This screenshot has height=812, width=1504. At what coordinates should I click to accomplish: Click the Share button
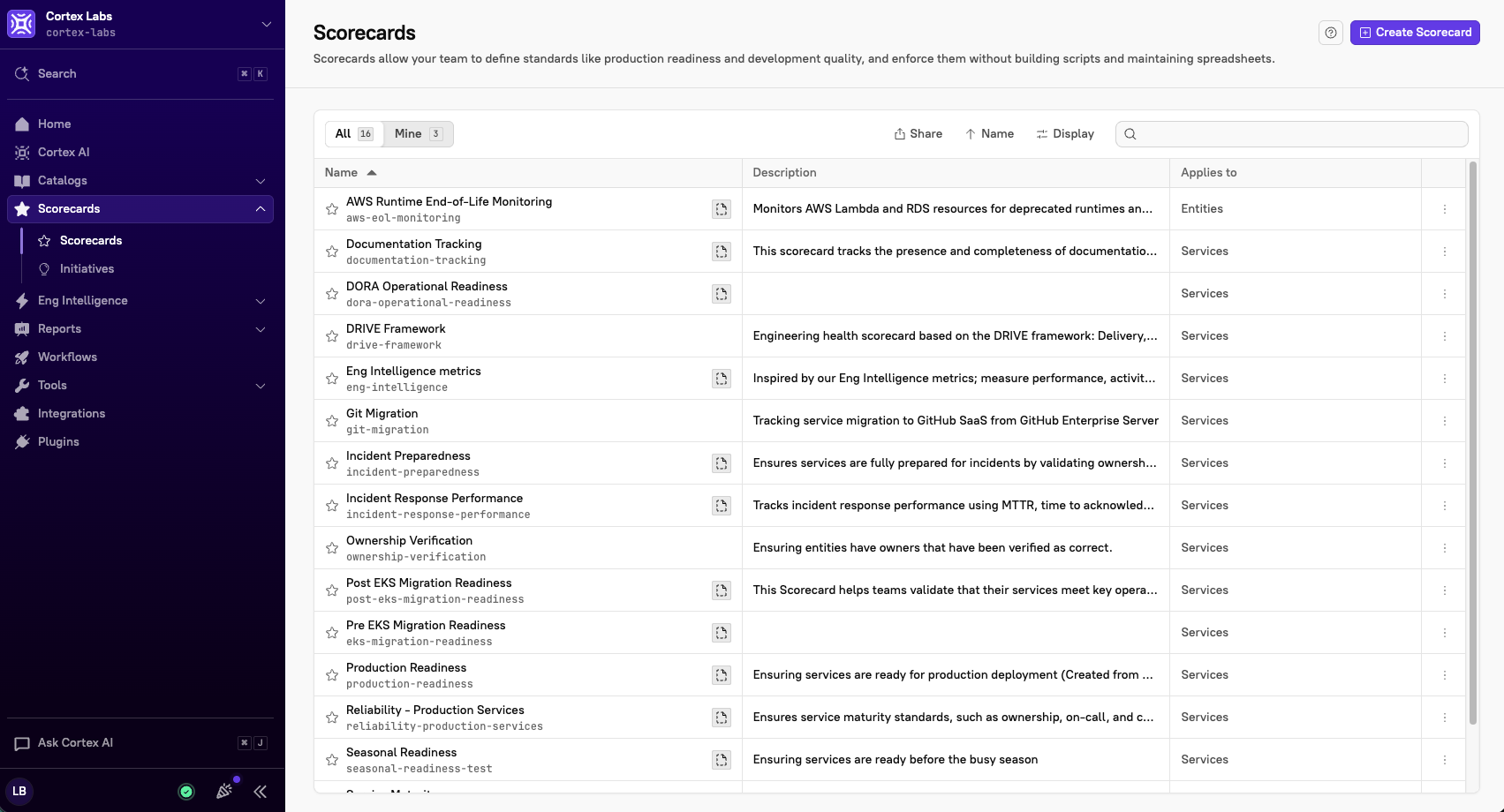tap(918, 134)
